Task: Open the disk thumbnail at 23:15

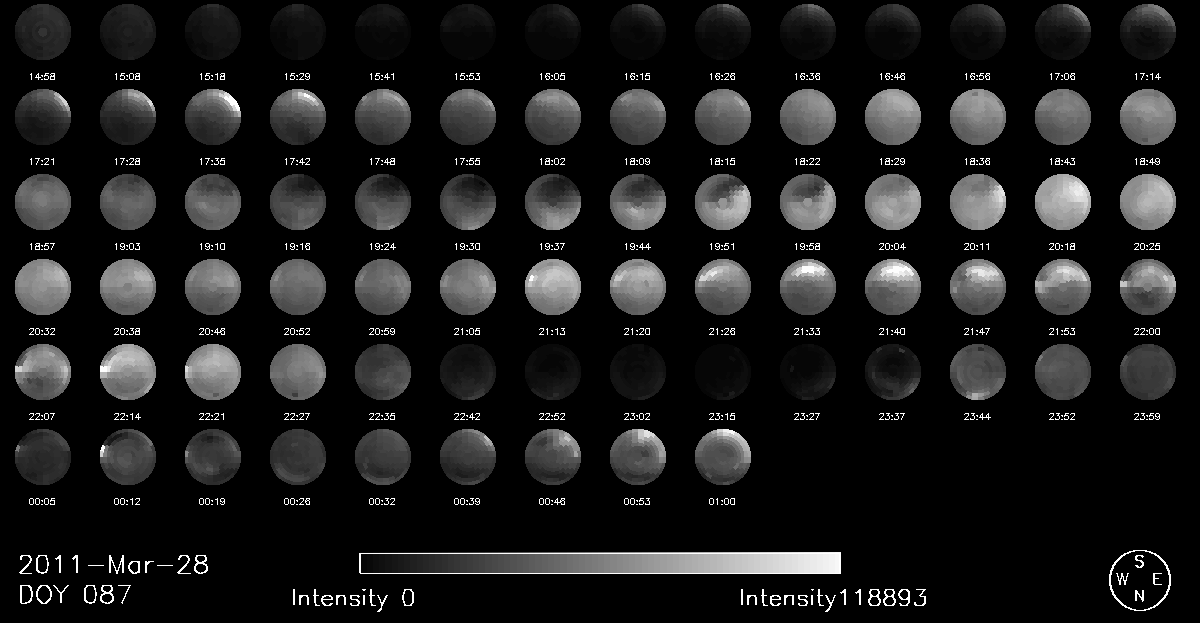Action: coord(722,371)
